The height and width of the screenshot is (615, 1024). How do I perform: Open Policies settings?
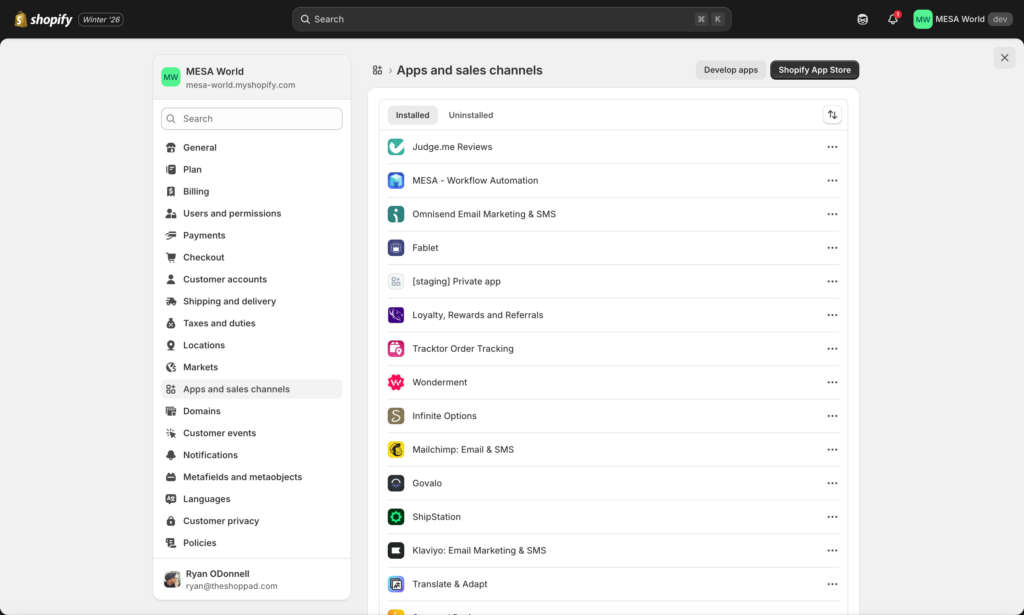tap(251, 543)
